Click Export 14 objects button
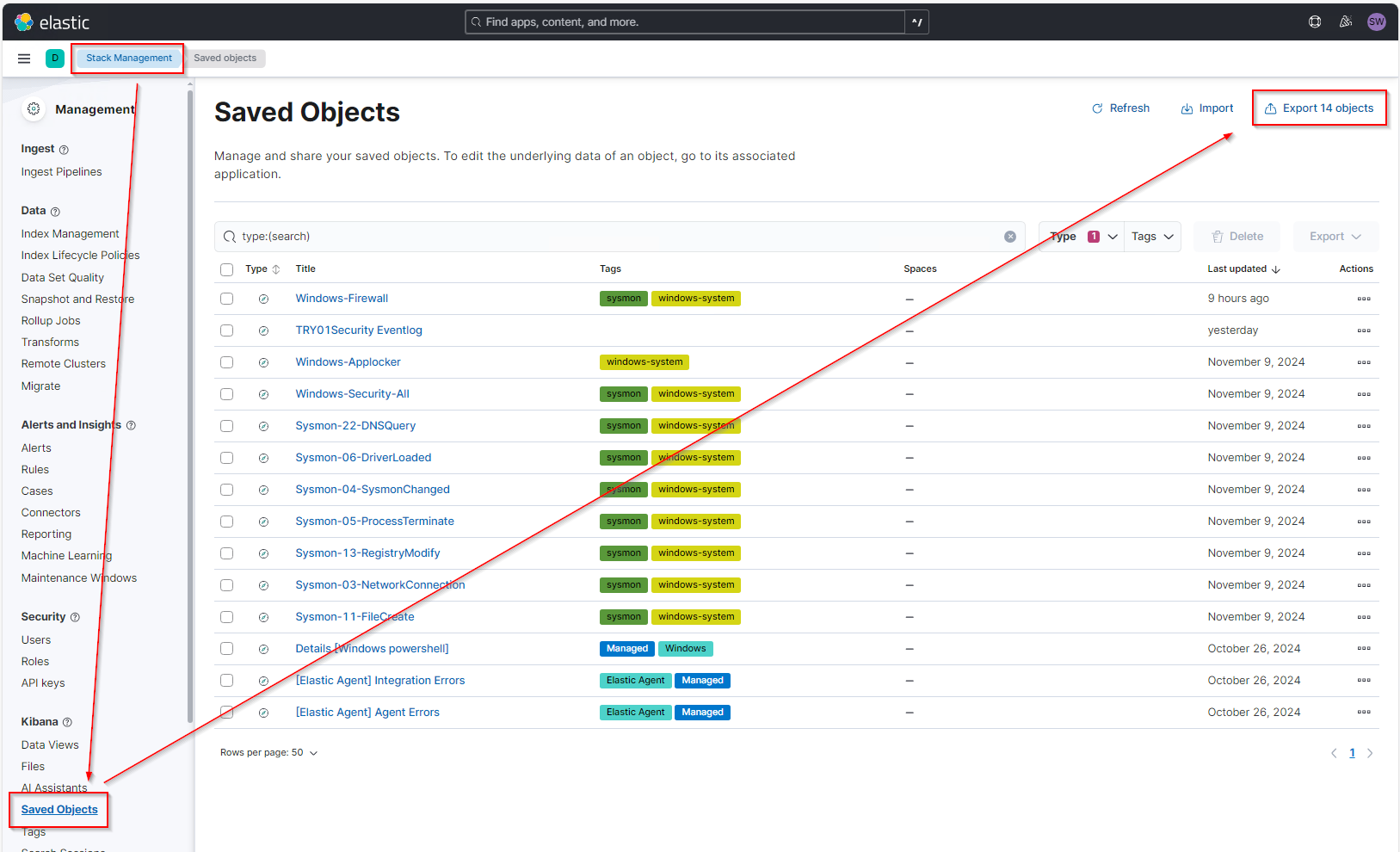 [1319, 108]
